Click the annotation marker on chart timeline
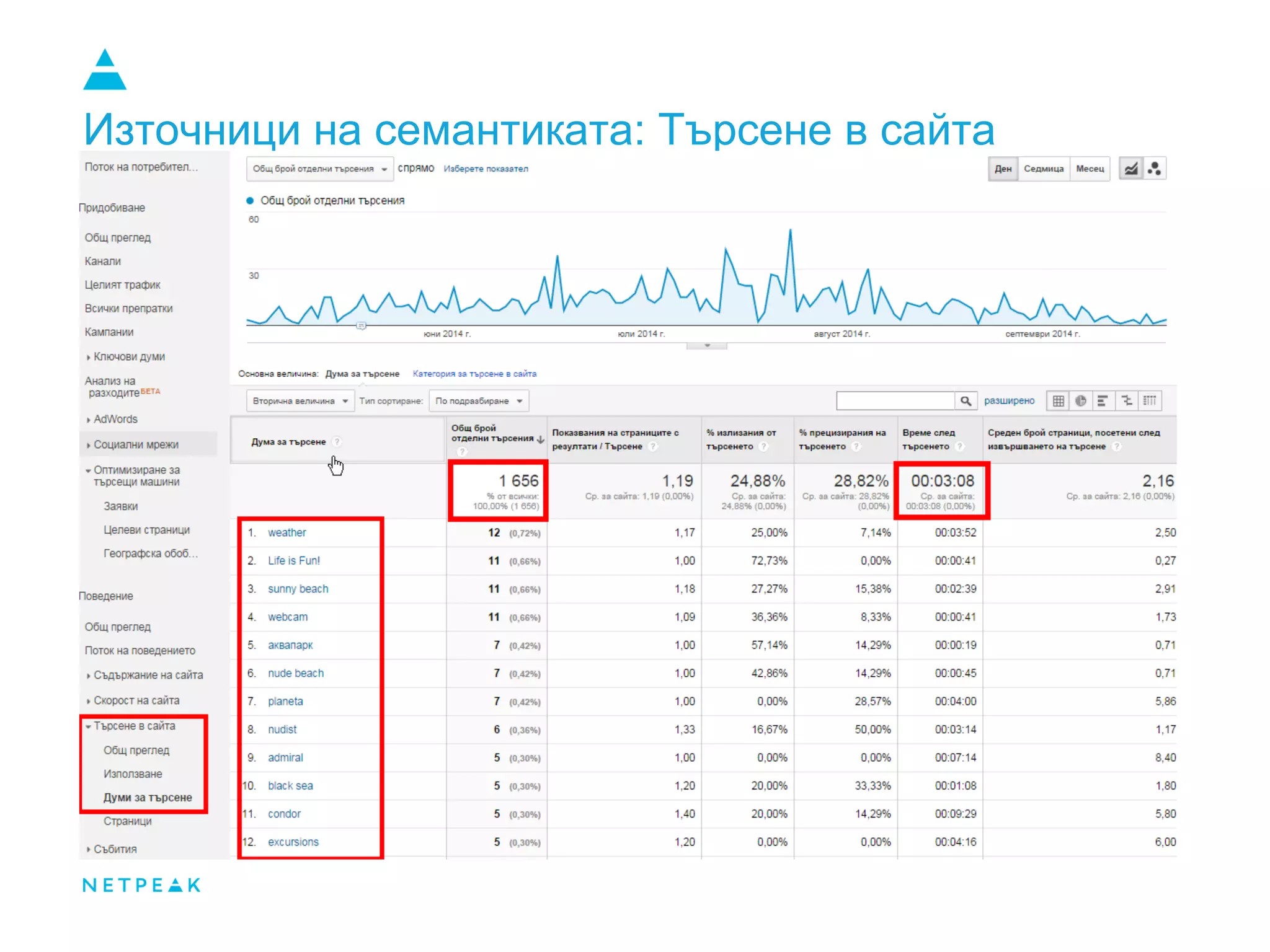1270x952 pixels. coord(362,325)
